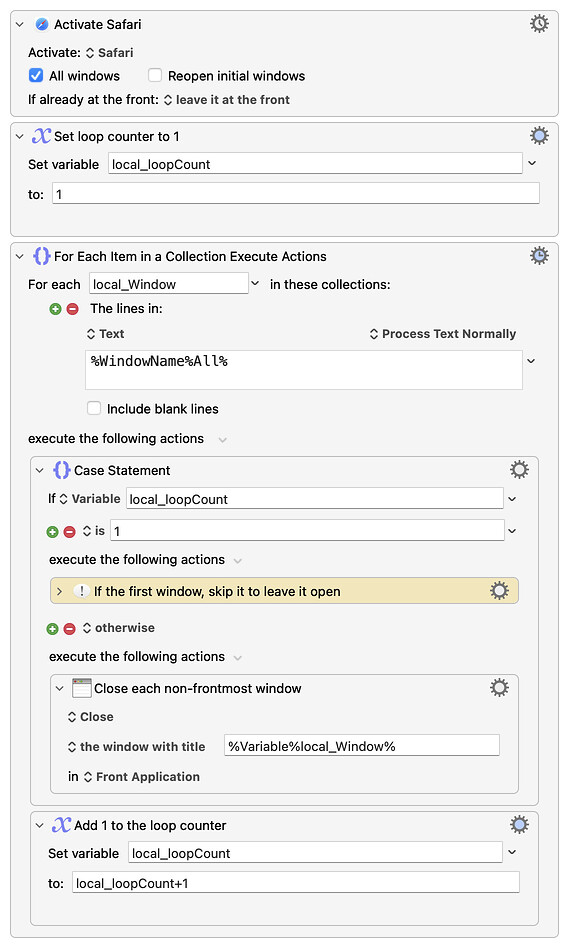Click Set variable field in Add 1 action
Image resolution: width=569 pixels, height=948 pixels.
315,852
